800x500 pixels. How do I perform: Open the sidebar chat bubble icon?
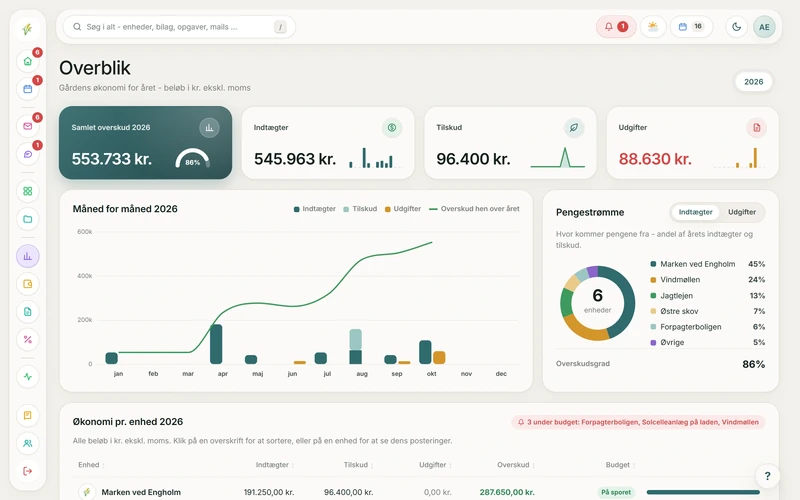point(28,154)
